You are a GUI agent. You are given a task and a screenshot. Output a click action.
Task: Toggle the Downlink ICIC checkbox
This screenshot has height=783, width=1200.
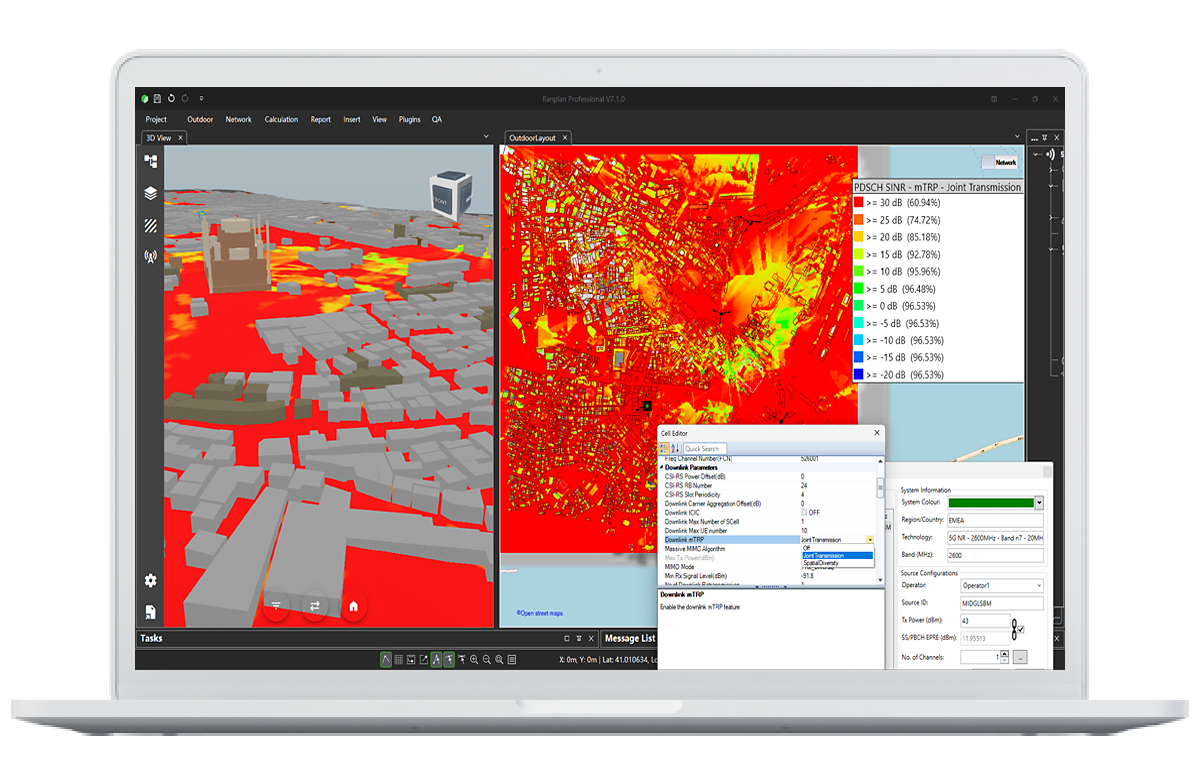tap(804, 512)
